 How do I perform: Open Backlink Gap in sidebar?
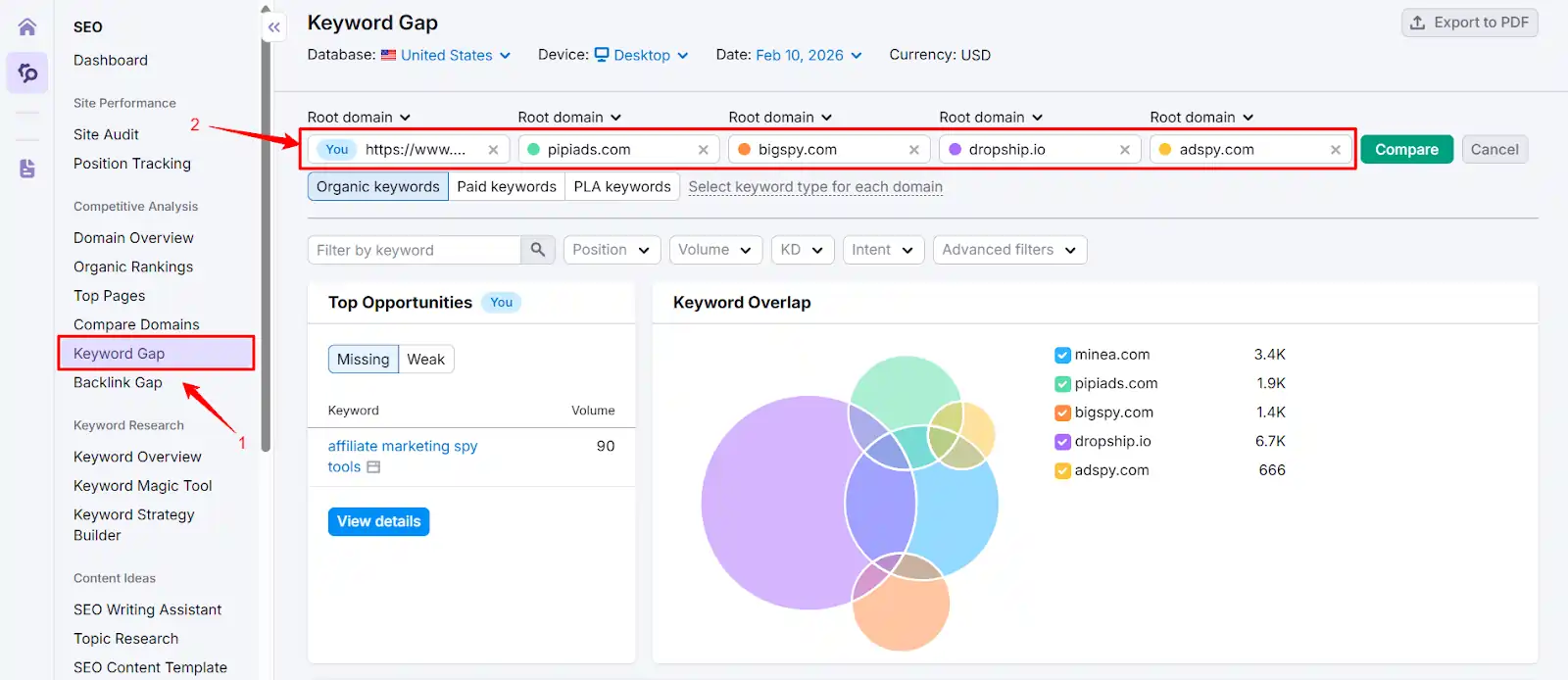pos(118,382)
